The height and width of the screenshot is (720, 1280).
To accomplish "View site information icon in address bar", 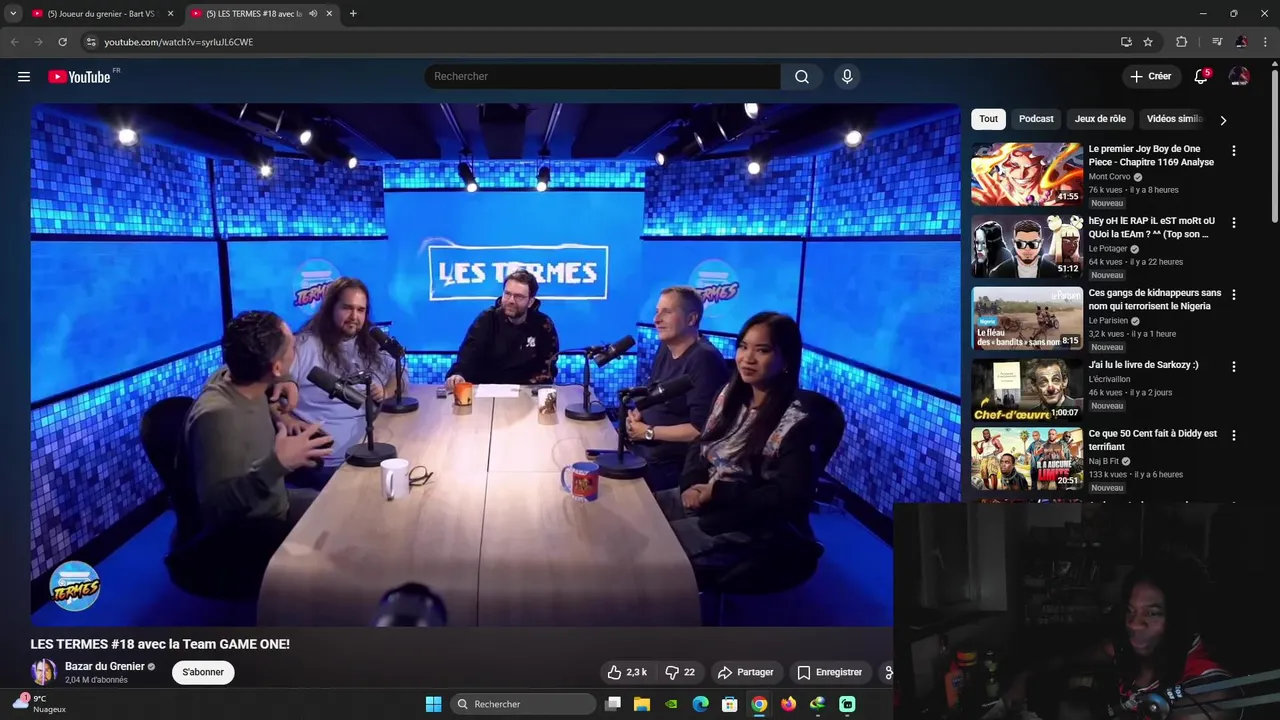I will (90, 42).
